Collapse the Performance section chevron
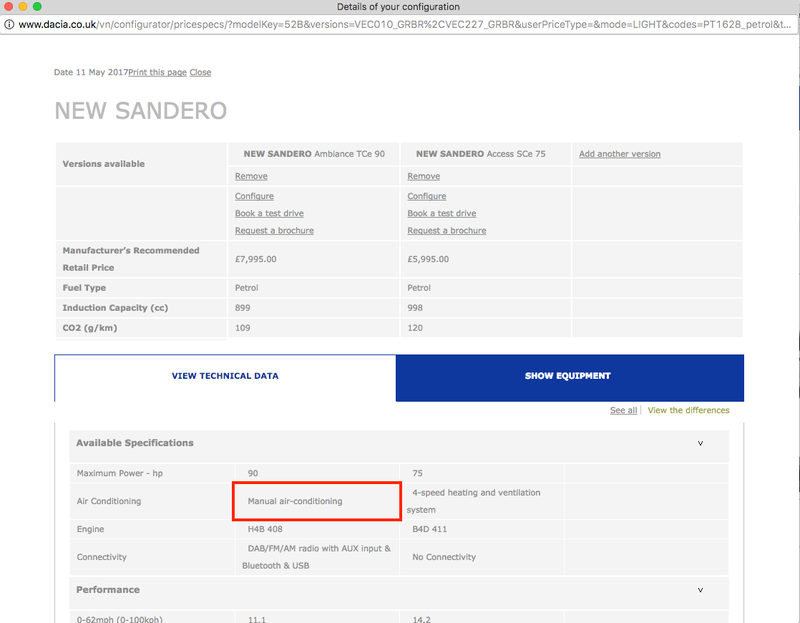 pyautogui.click(x=701, y=590)
